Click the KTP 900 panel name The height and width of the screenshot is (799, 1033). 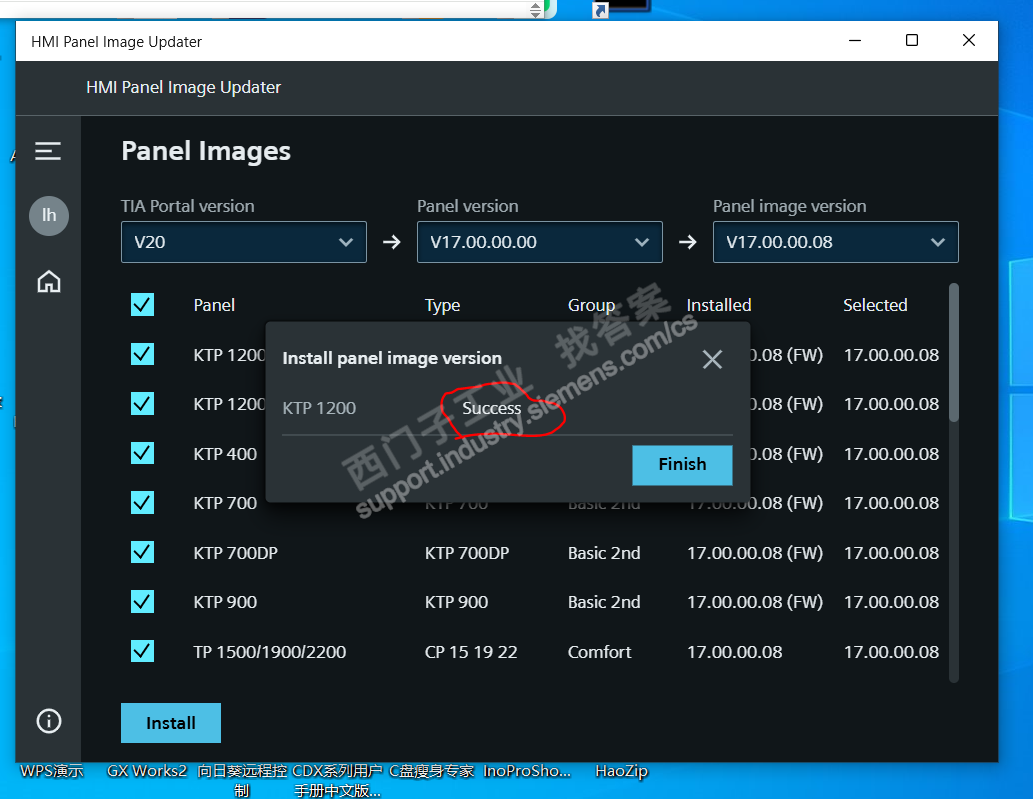pos(225,602)
